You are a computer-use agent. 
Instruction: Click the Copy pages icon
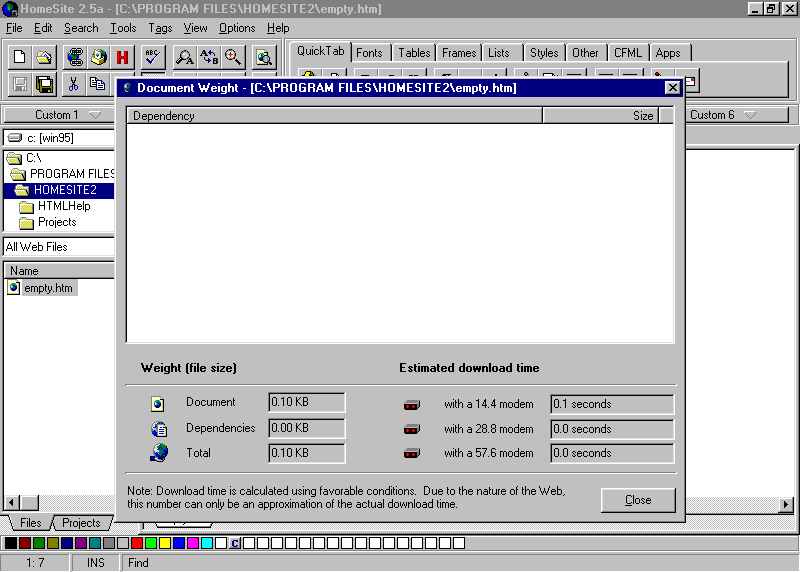(x=97, y=84)
